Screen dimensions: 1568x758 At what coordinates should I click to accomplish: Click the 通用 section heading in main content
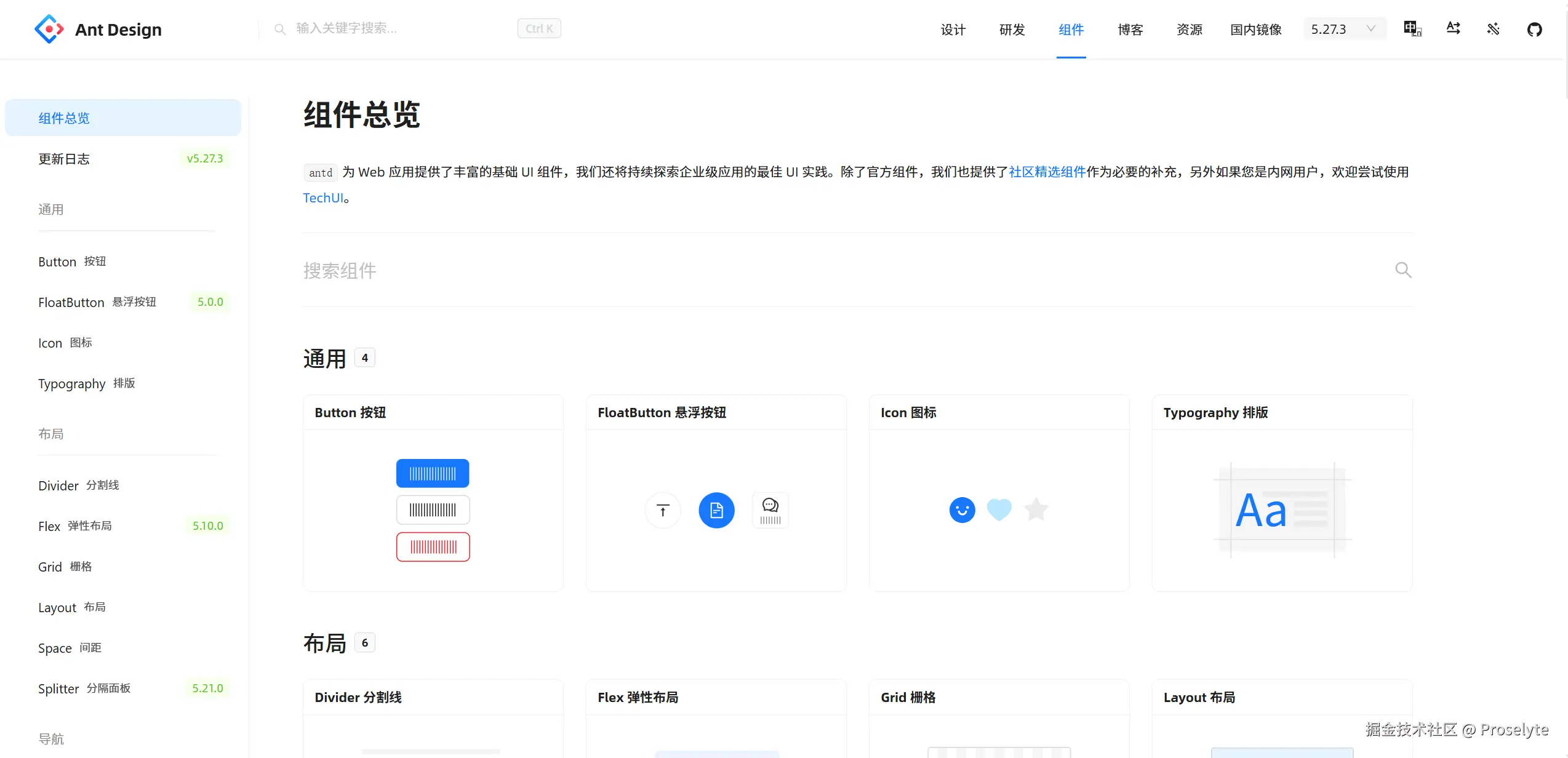click(325, 358)
